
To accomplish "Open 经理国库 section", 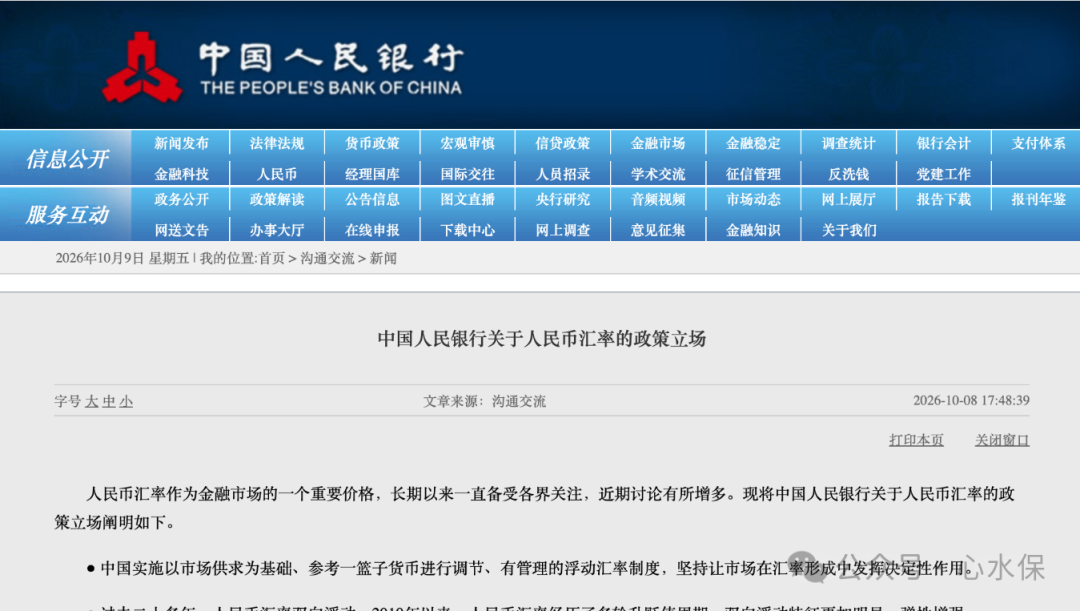I will 372,174.
